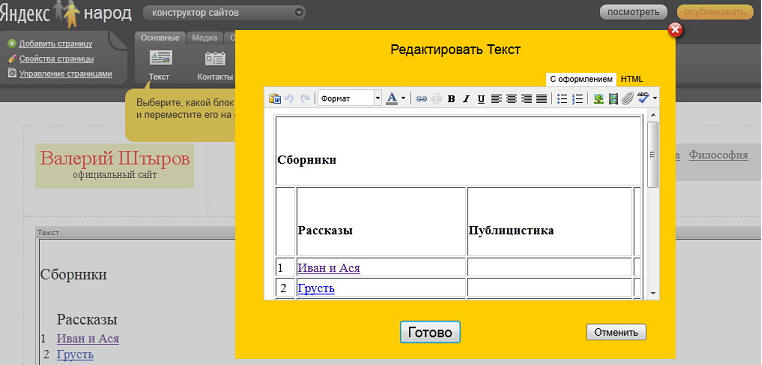Screen dimensions: 762x365
Task: Click the Иван и Ася link on page
Action: [x=88, y=338]
